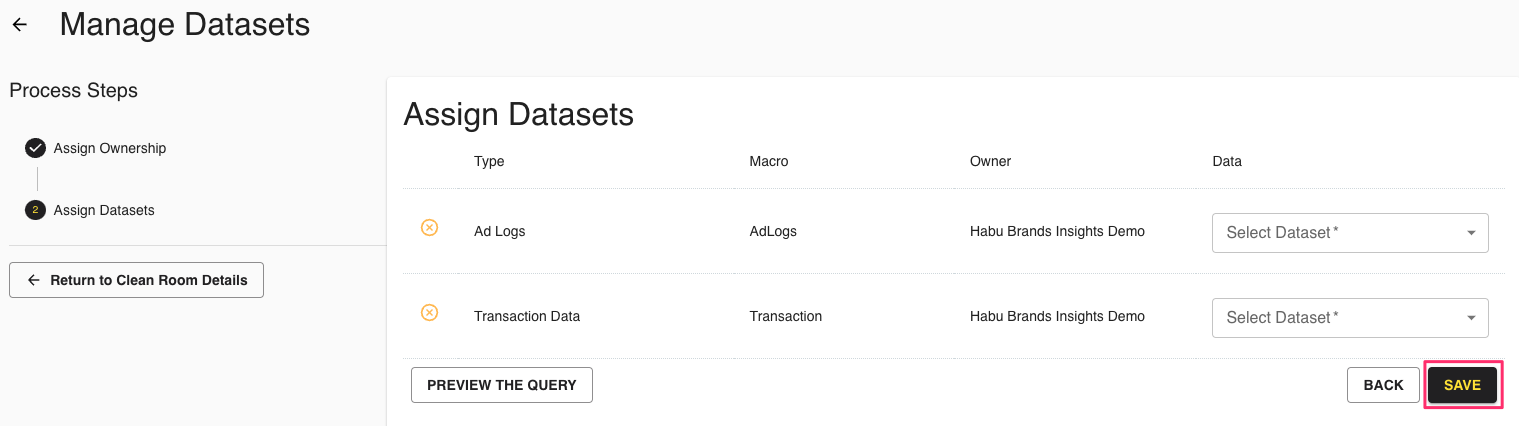Screen dimensions: 1519x426
Task: Select the Assign Ownership process step
Action: [110, 148]
